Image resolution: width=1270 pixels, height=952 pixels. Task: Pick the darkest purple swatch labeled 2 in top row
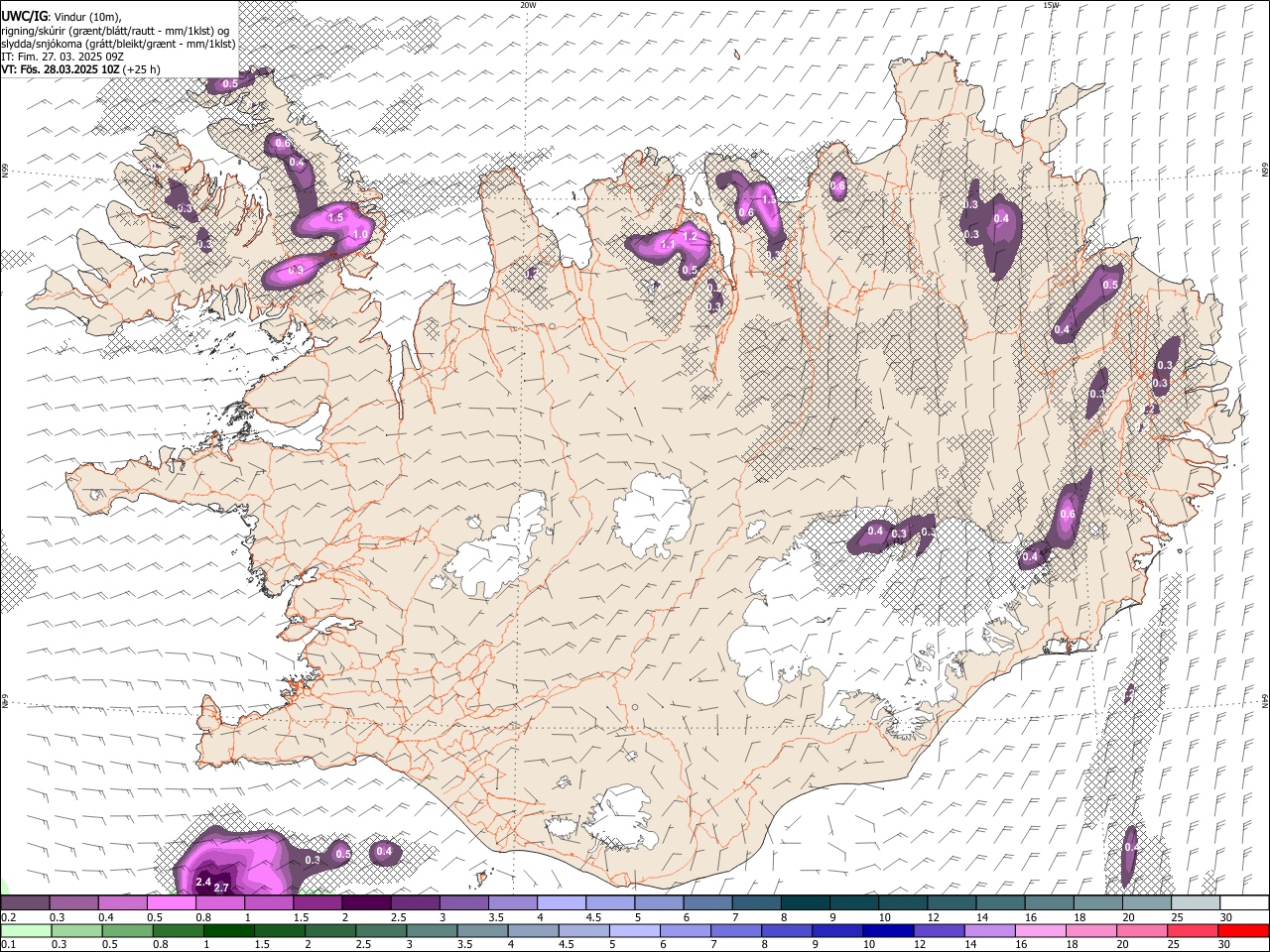coord(366,903)
